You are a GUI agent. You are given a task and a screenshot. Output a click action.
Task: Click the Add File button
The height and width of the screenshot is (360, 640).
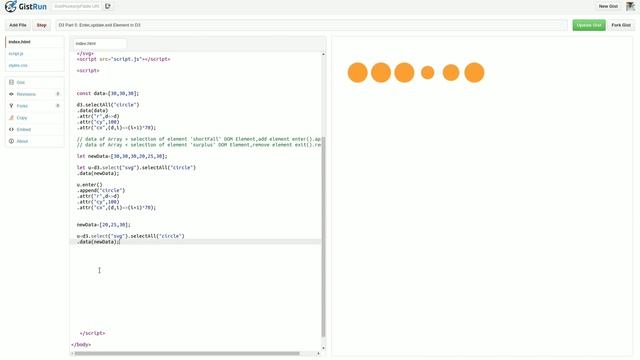point(18,25)
